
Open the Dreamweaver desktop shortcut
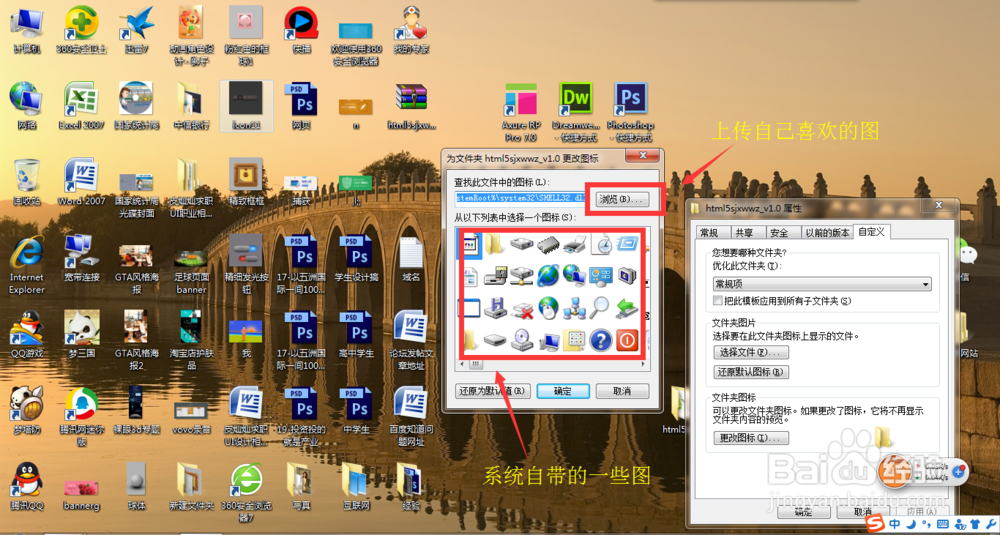pyautogui.click(x=576, y=113)
